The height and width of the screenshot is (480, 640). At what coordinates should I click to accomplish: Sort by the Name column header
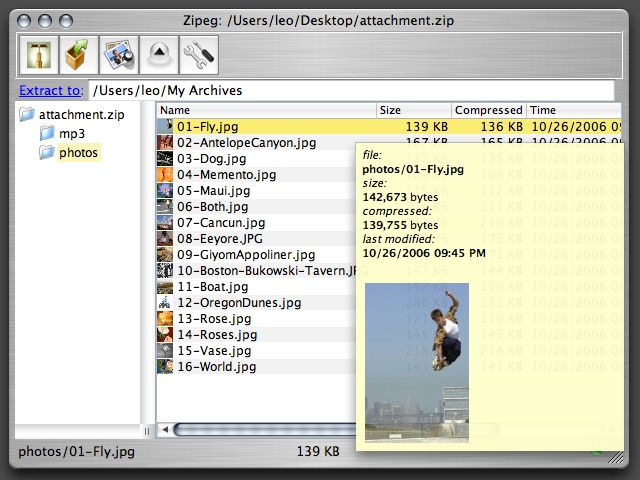click(x=266, y=110)
